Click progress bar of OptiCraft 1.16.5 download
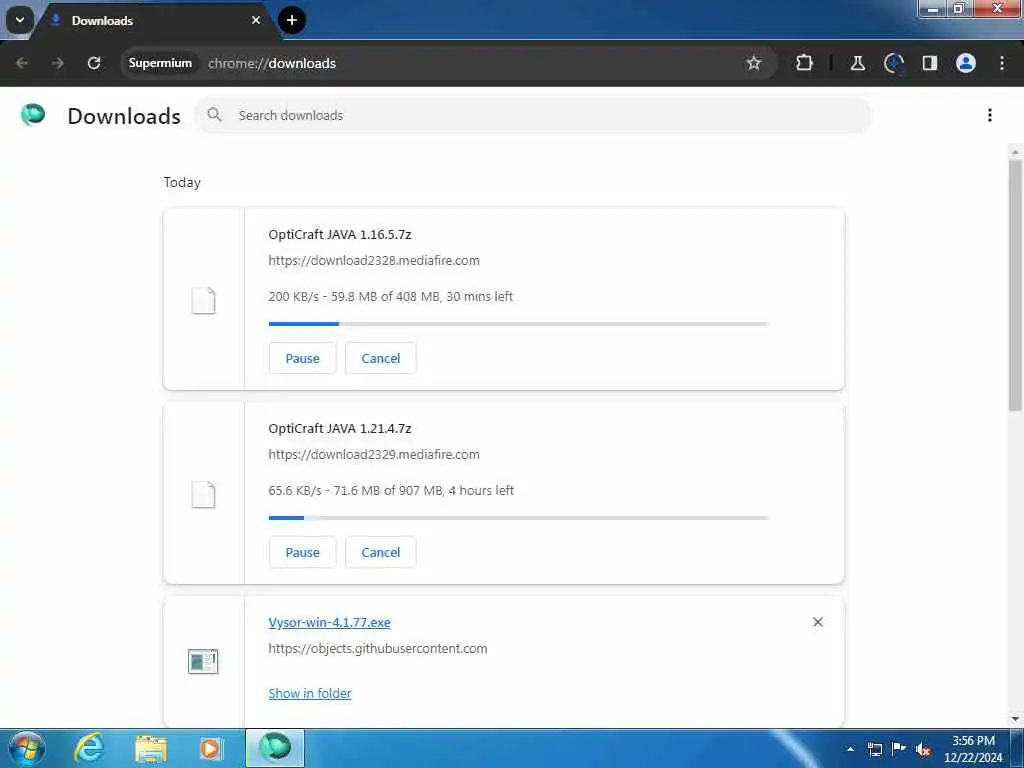This screenshot has width=1024, height=768. tap(519, 323)
